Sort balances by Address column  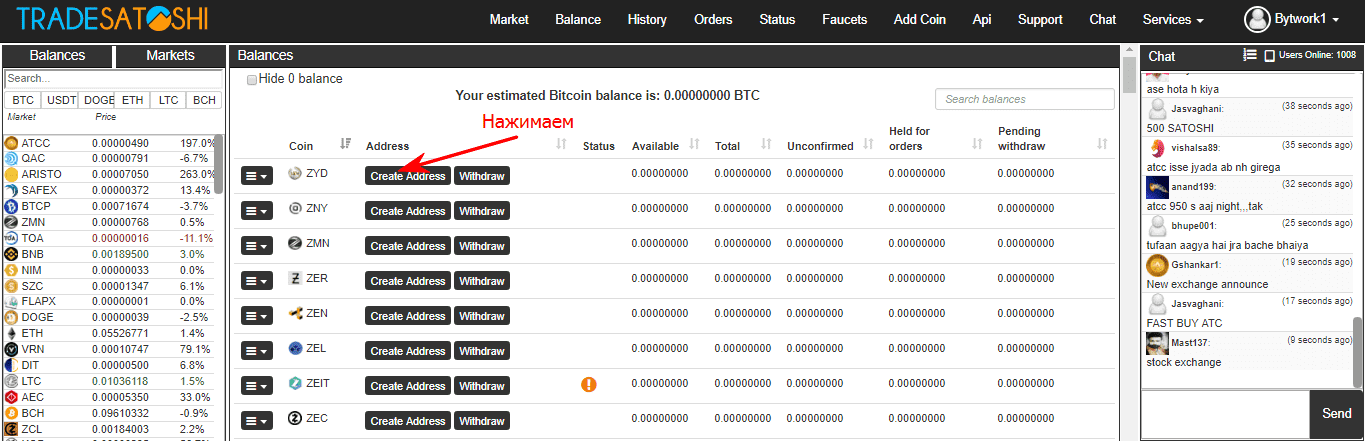[562, 145]
